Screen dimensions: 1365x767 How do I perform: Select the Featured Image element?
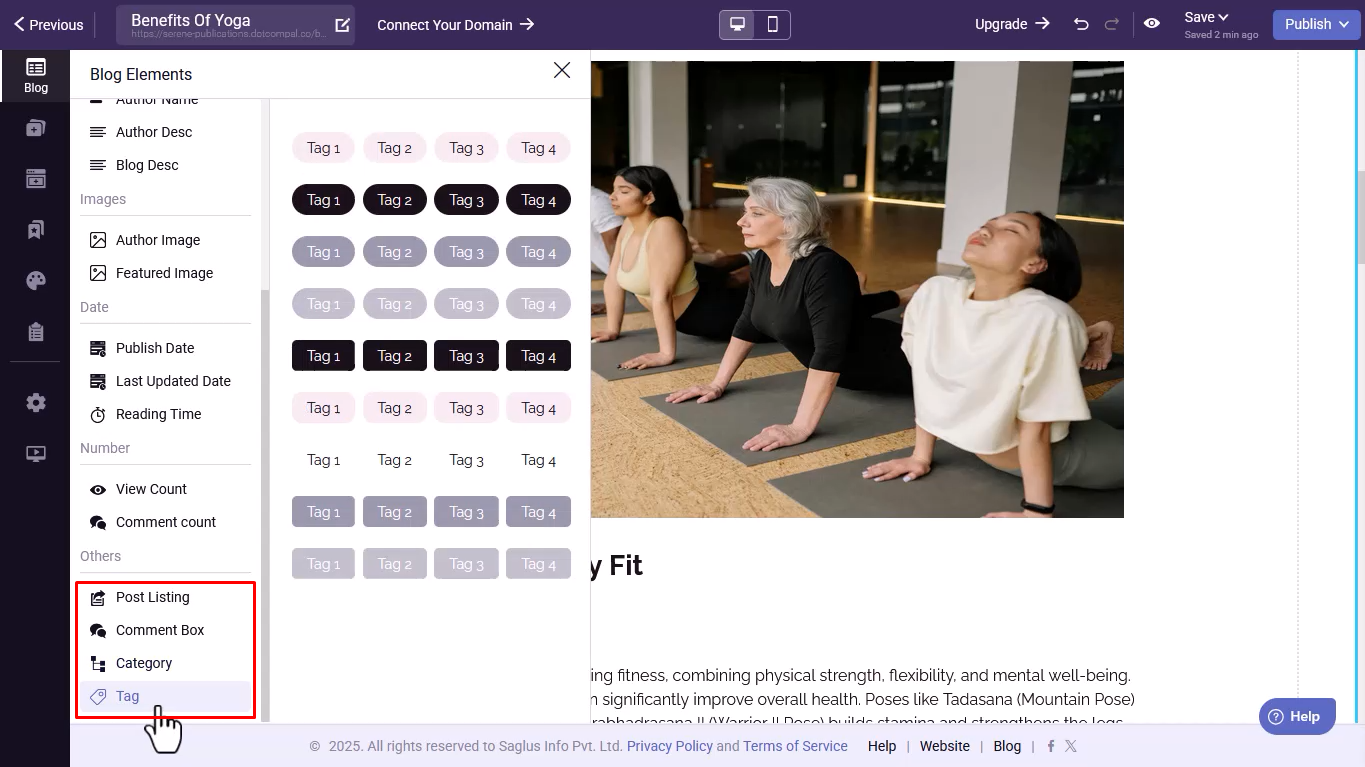coord(165,273)
